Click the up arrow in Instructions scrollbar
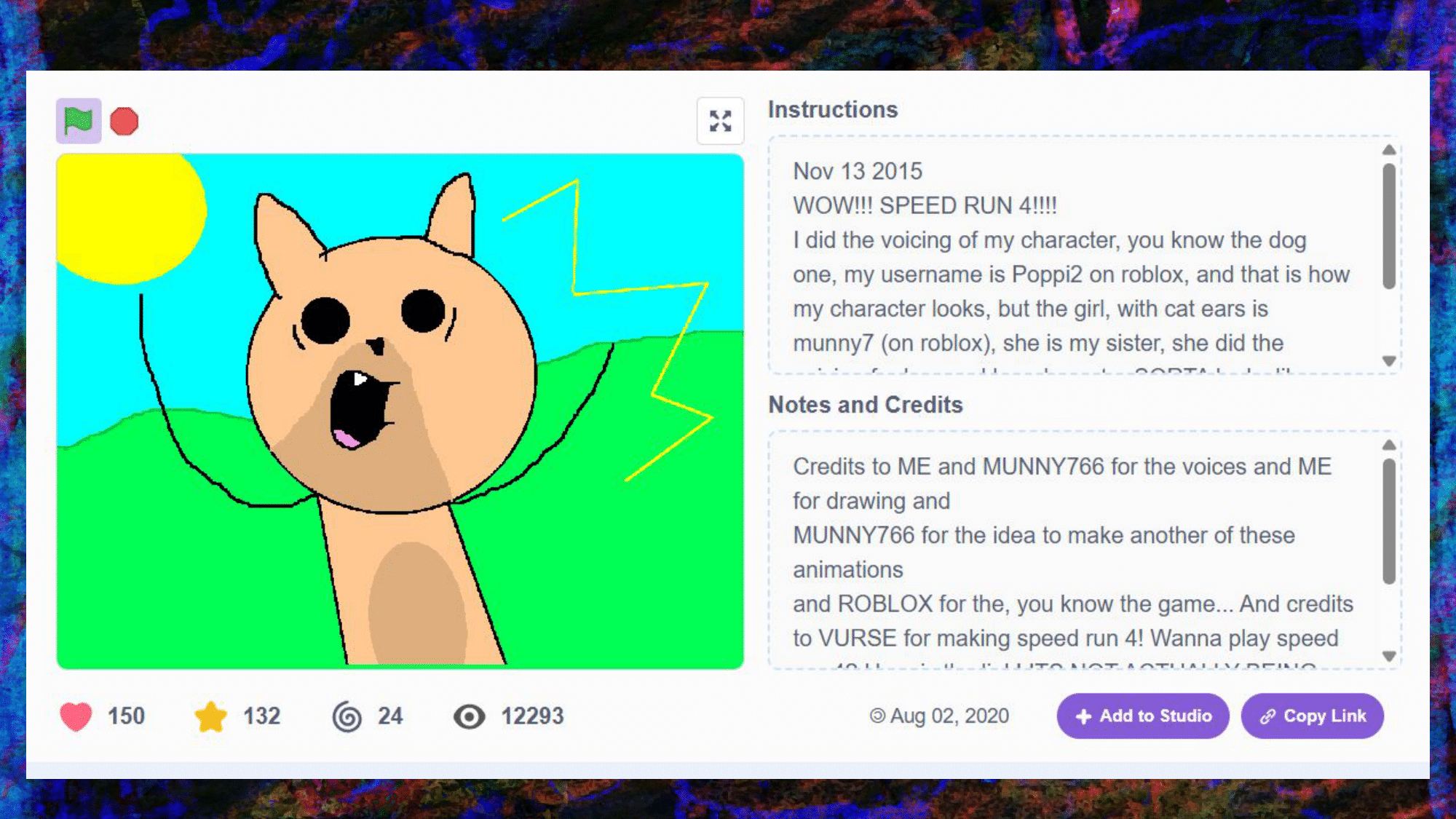 (1389, 150)
